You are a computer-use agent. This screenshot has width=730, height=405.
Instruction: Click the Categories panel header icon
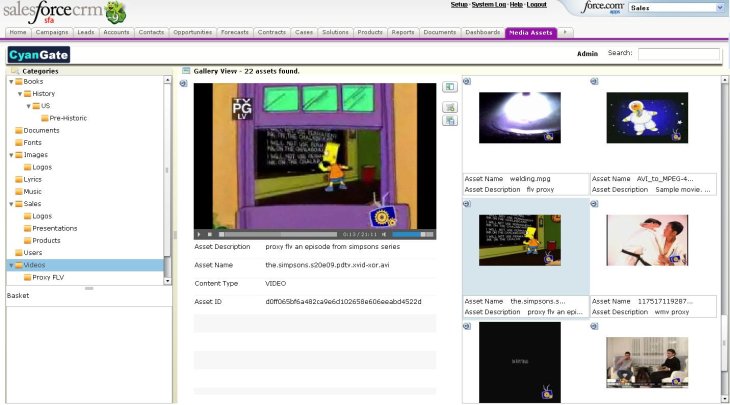15,71
